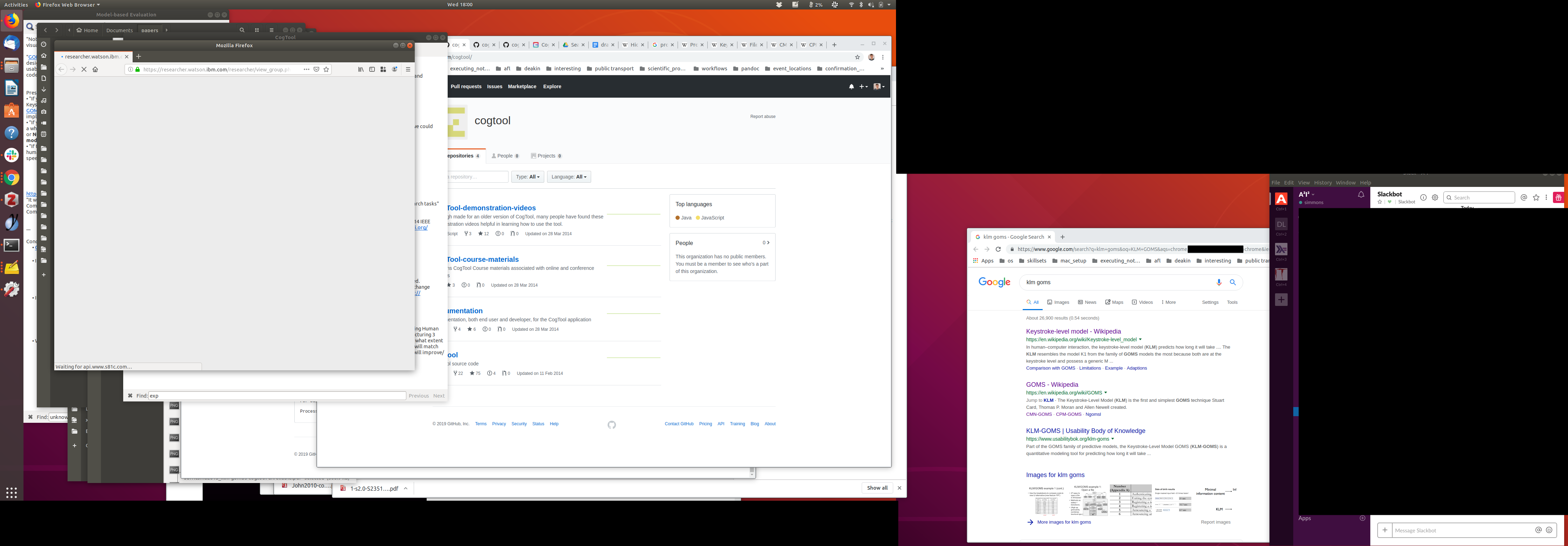The height and width of the screenshot is (546, 1568).
Task: Toggle Firefox sidebar view
Action: [x=372, y=69]
